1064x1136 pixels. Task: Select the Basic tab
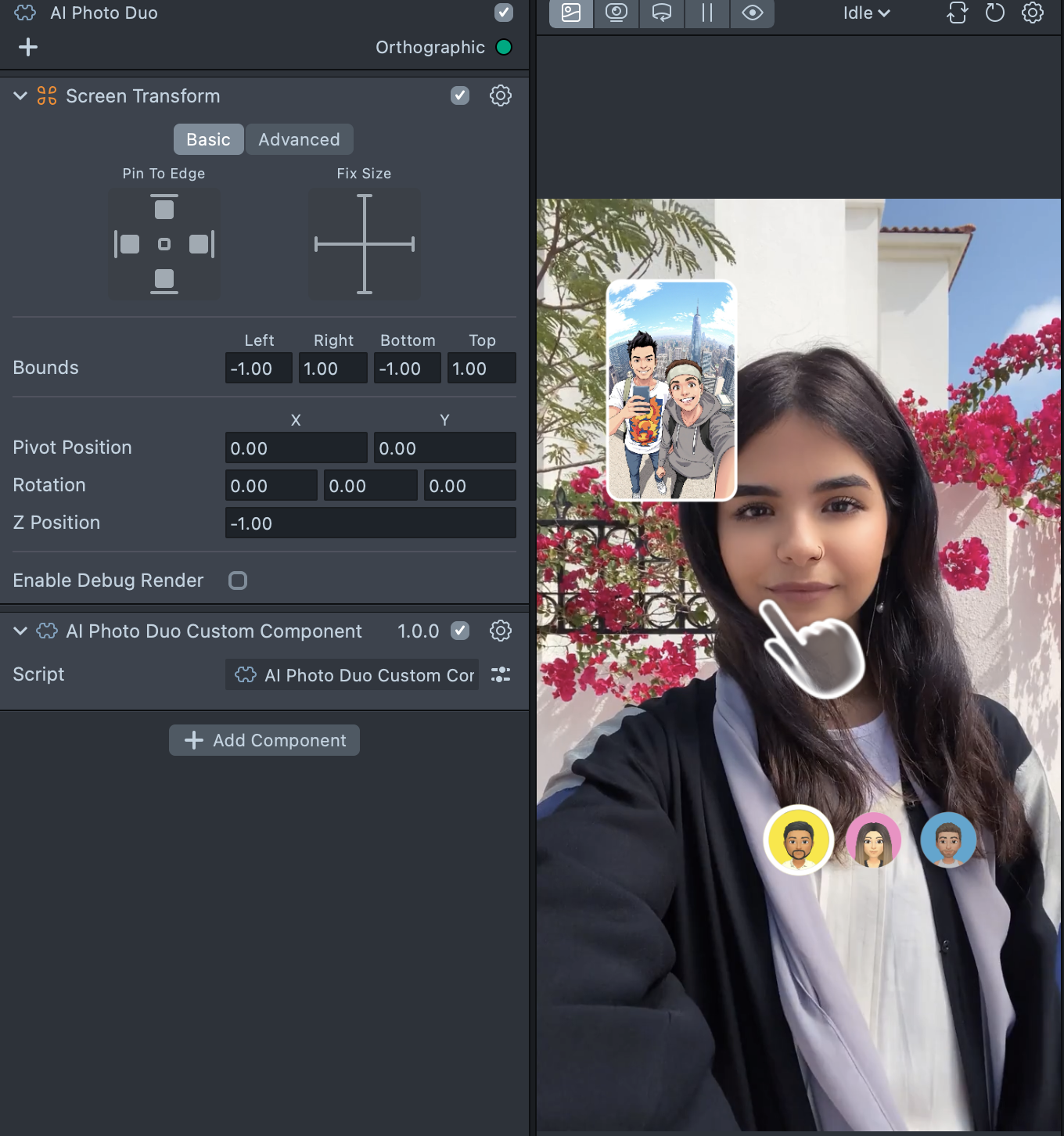tap(209, 139)
